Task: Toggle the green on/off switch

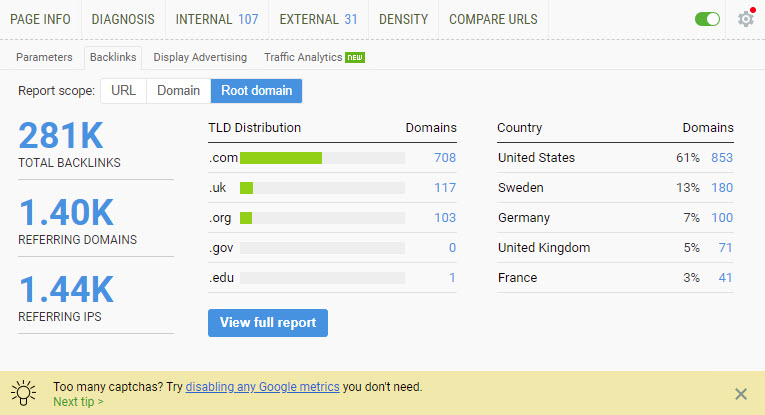Action: tap(707, 19)
